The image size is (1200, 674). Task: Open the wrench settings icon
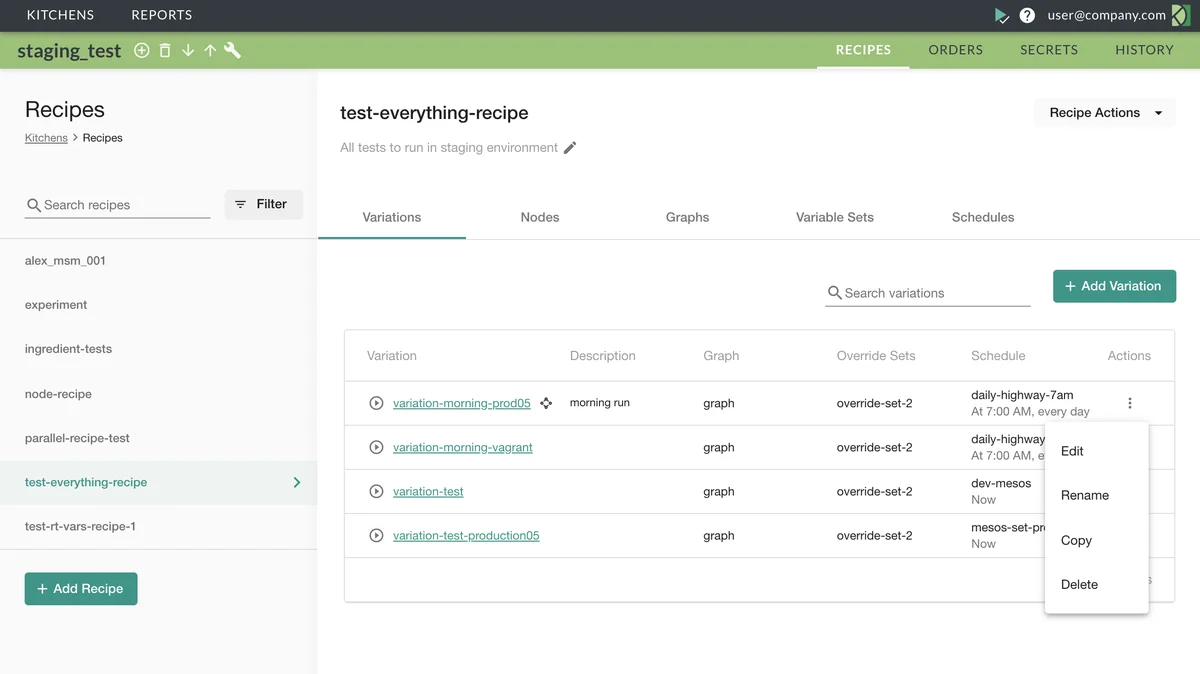pos(233,50)
